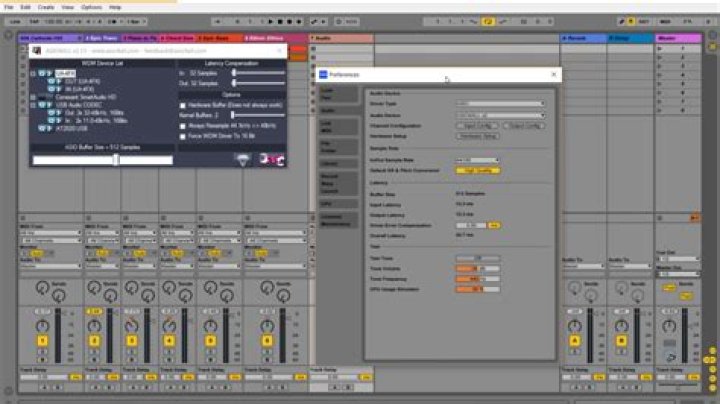Adjust the ASIO Buffer Size slider
Image resolution: width=720 pixels, height=404 pixels.
[103, 160]
